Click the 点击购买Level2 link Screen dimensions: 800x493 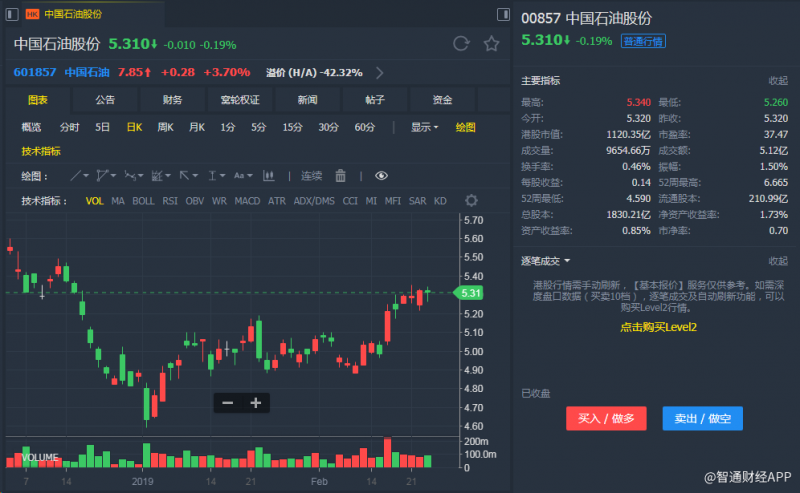click(658, 327)
